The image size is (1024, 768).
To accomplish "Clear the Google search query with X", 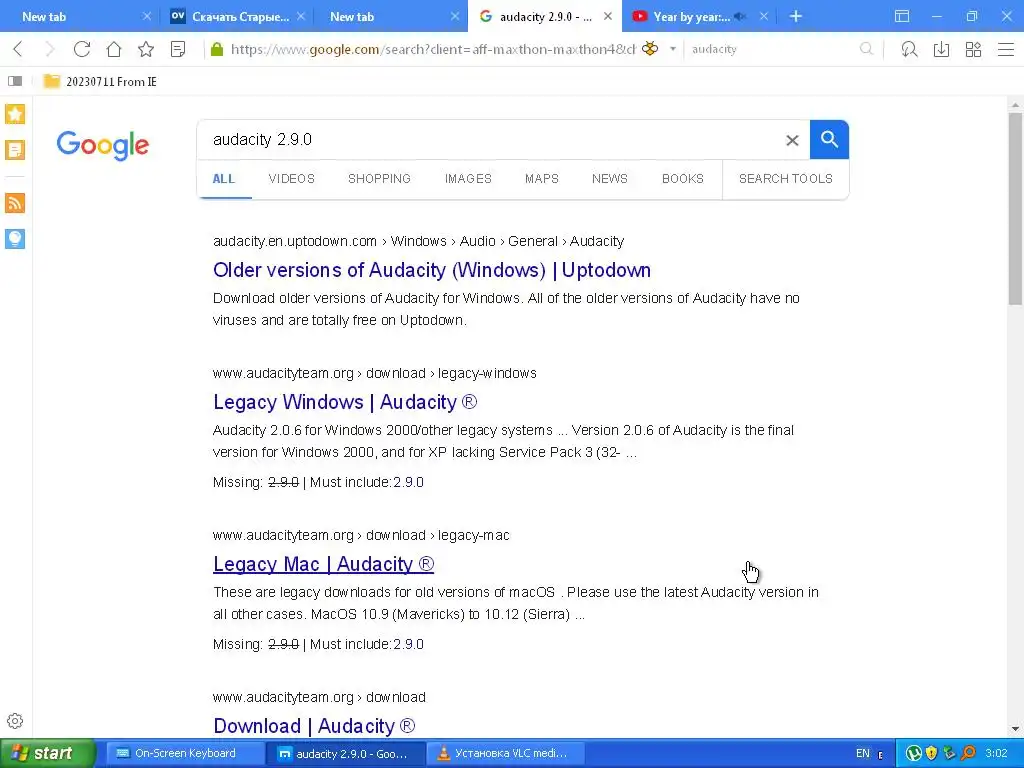I will tap(792, 140).
